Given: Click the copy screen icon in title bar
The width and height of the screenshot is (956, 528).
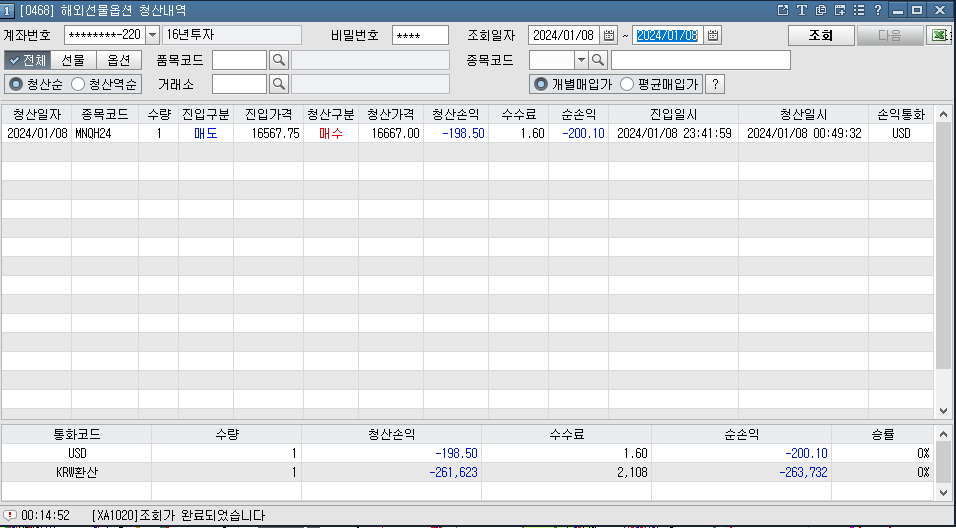Looking at the screenshot, I should coord(821,10).
